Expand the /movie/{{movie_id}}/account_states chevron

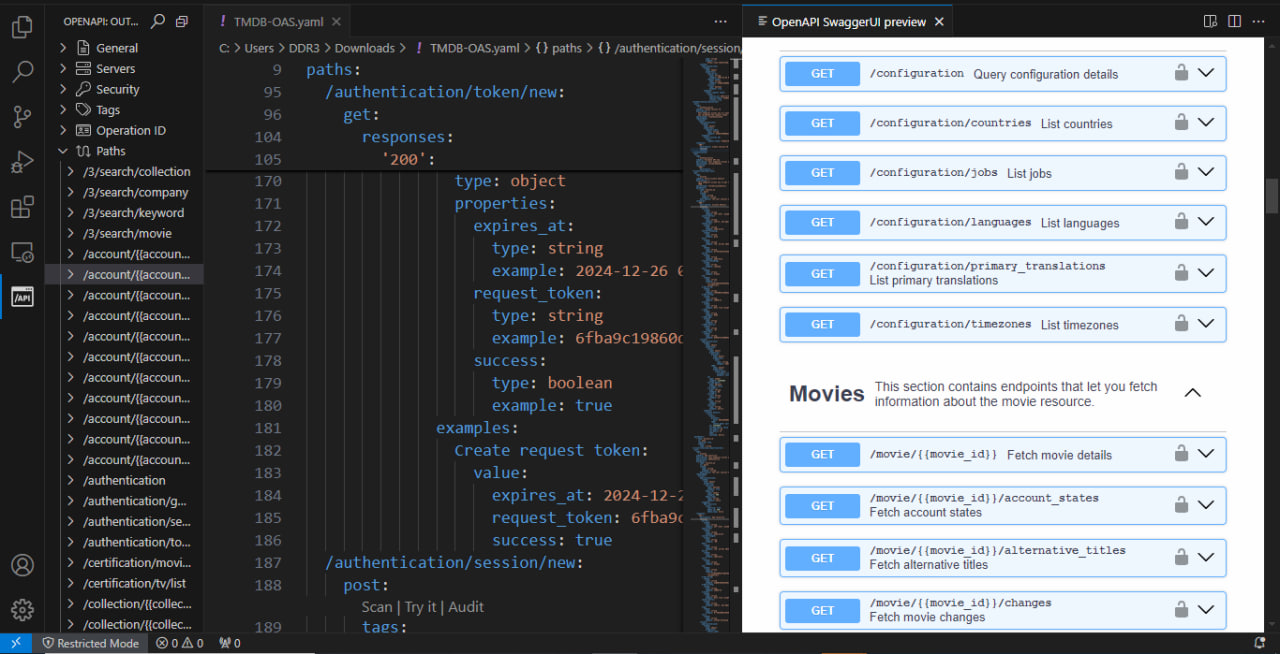(x=1206, y=505)
